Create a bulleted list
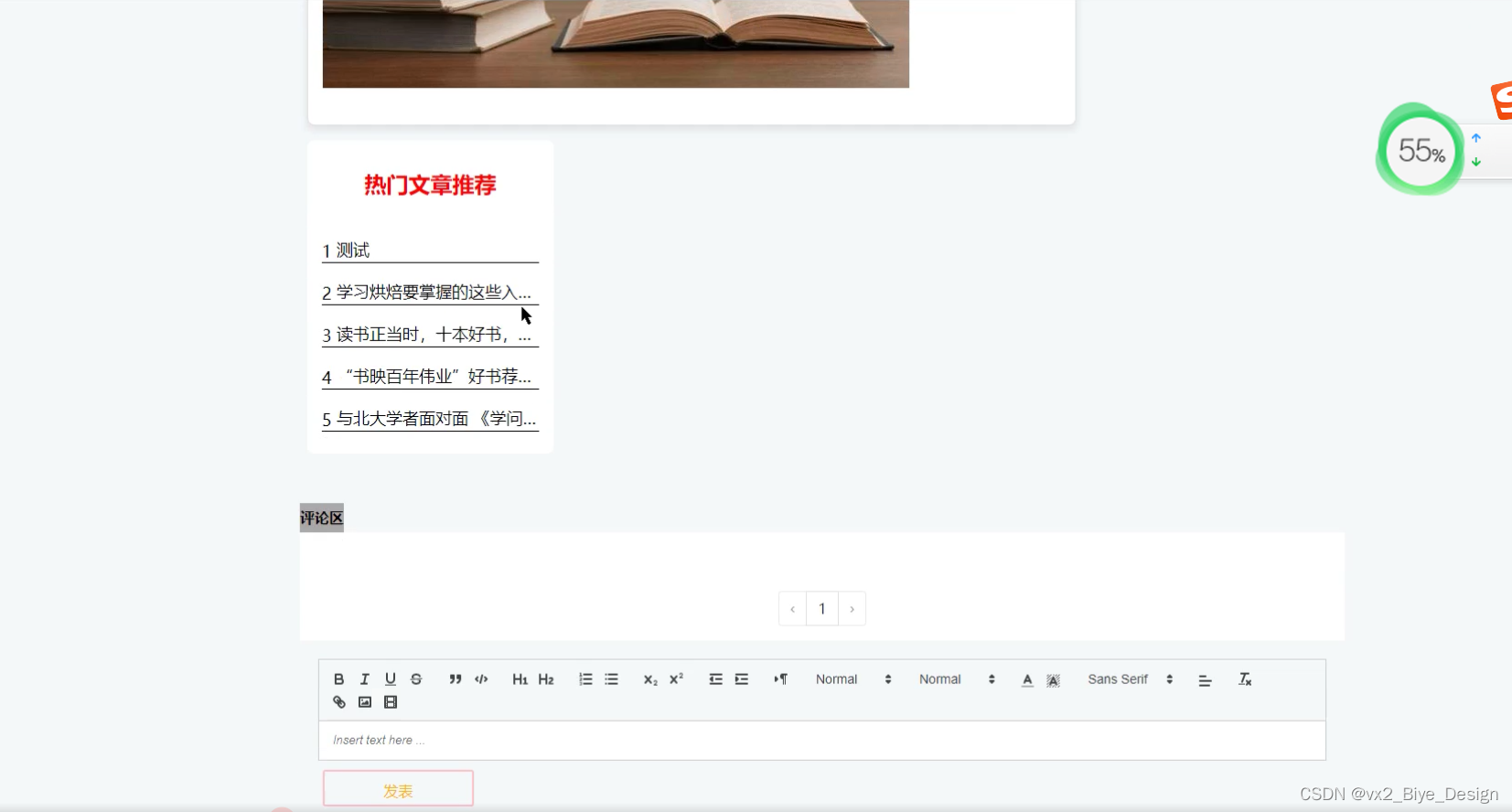 (611, 679)
